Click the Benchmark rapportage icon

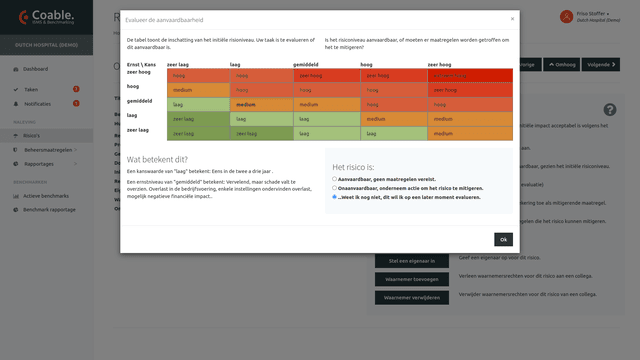(x=16, y=210)
